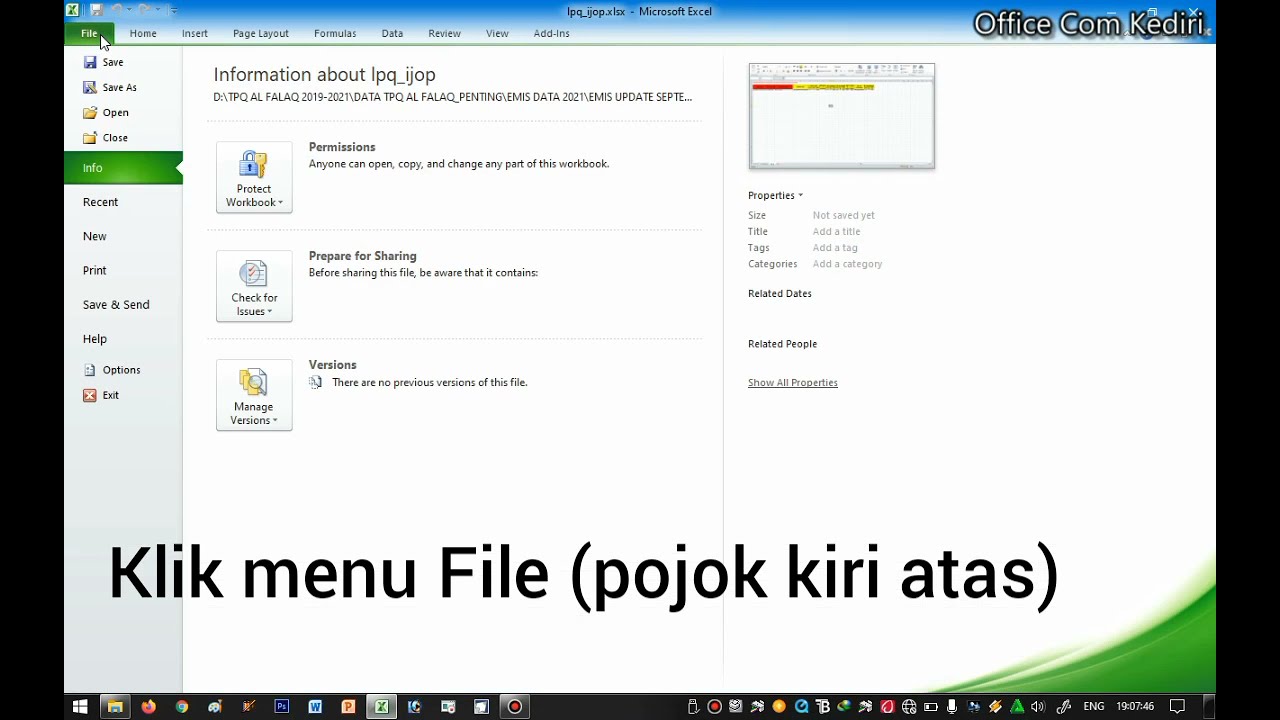Select Info in Backstage sidebar

124,168
